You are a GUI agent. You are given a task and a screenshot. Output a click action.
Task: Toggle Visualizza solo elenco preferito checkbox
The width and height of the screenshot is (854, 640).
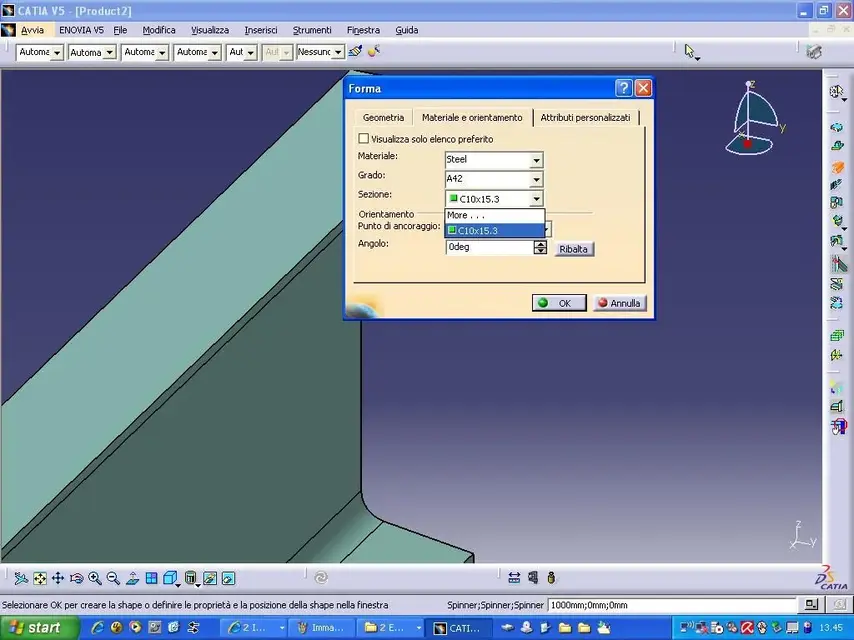click(363, 139)
